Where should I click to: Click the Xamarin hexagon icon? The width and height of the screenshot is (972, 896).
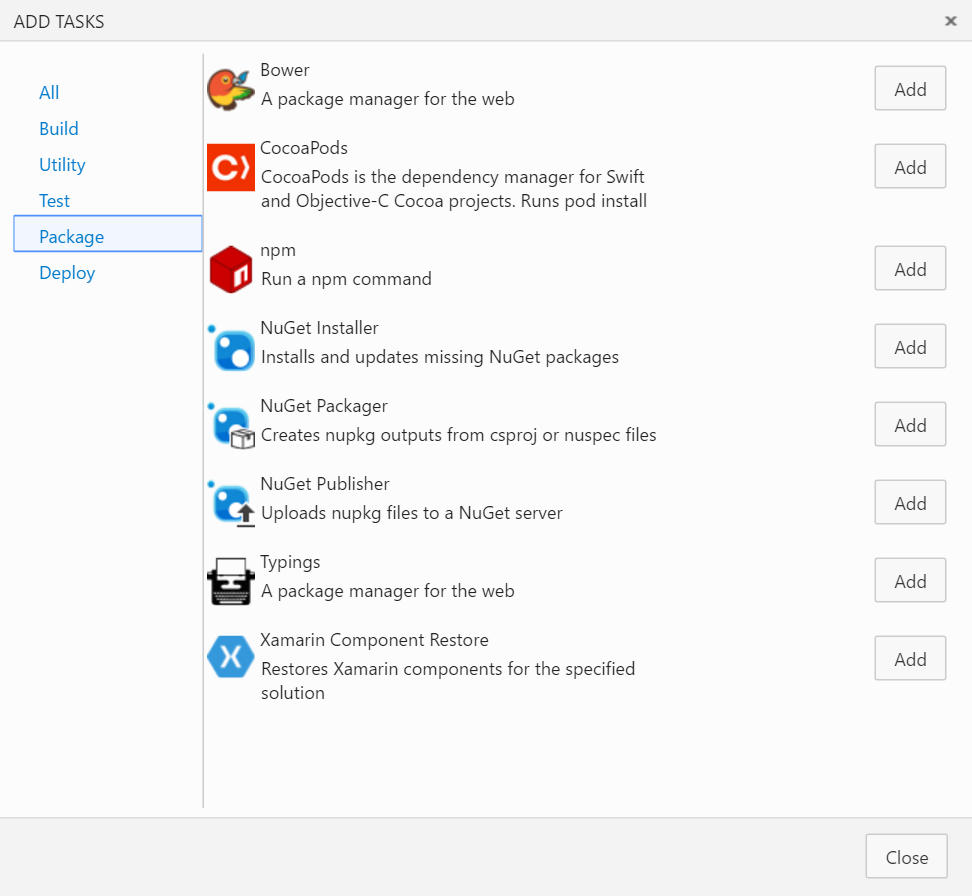(231, 657)
